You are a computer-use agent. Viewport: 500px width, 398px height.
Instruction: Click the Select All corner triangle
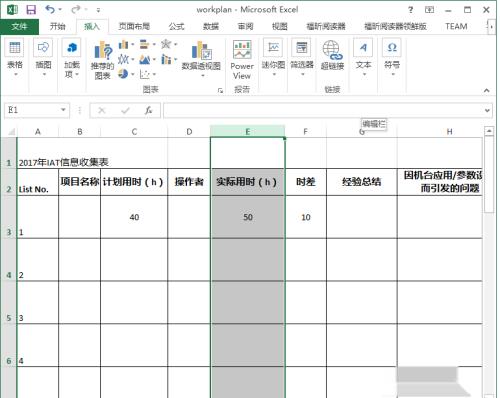[11, 132]
